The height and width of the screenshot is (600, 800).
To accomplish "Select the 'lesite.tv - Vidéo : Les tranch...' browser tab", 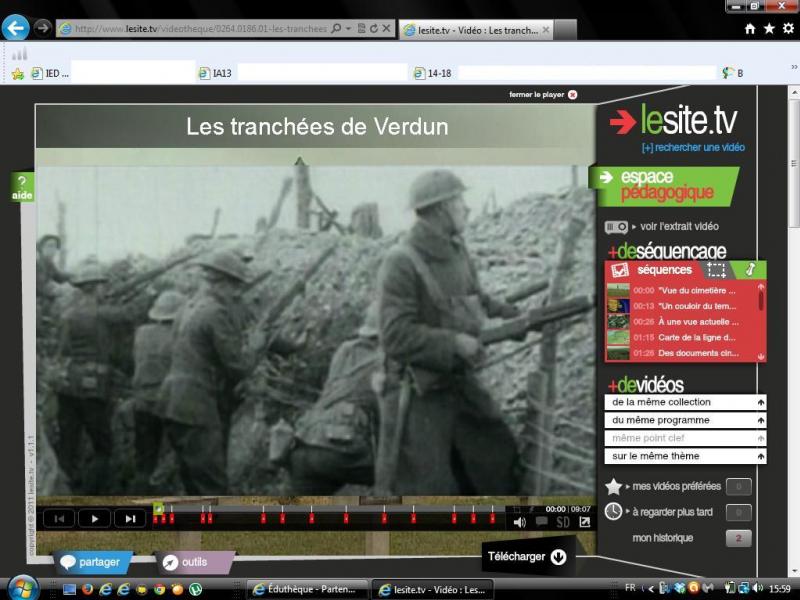I will (476, 30).
